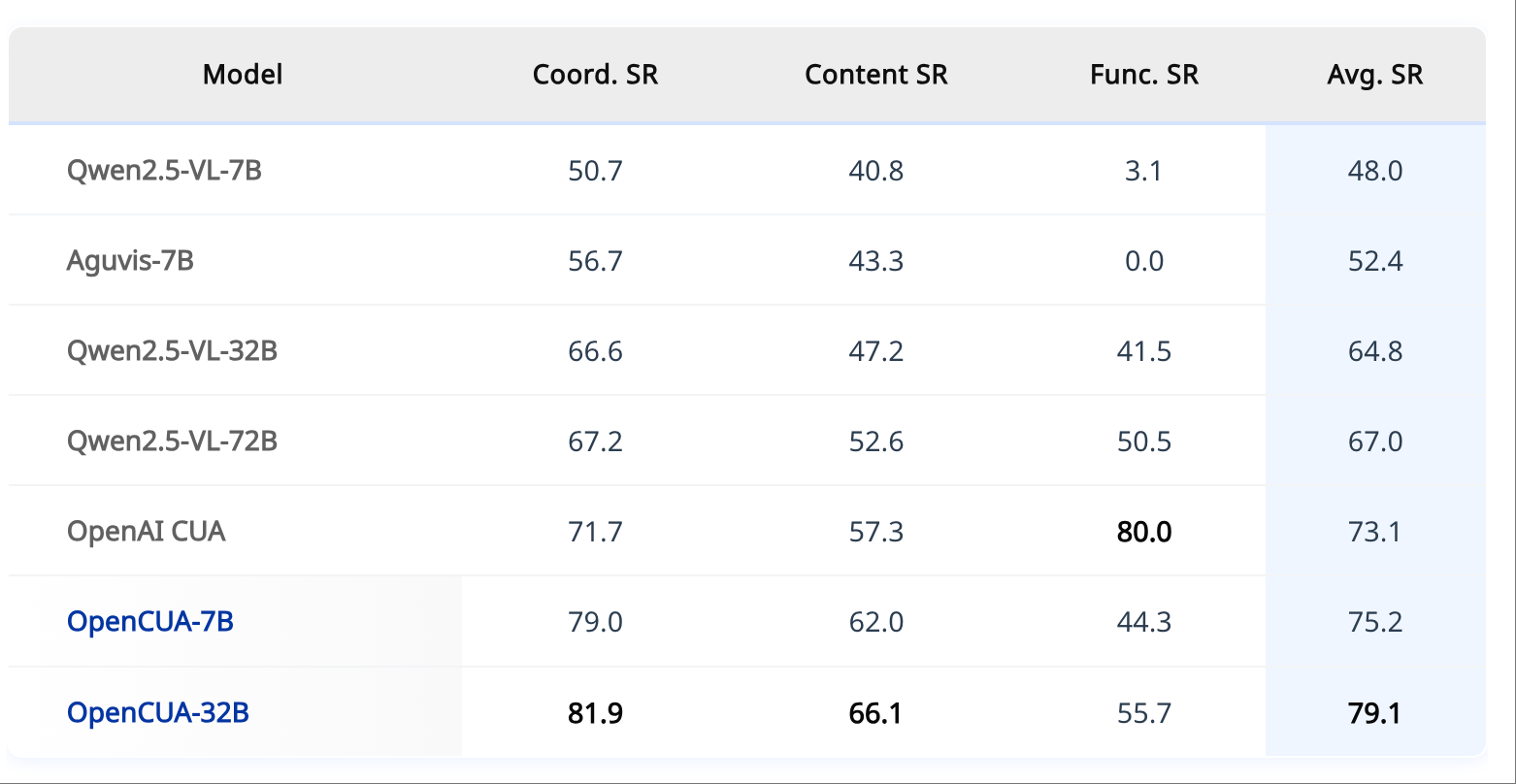Click OpenAI CUA's 73.1 average cell
The height and width of the screenshot is (784, 1516).
1375,531
